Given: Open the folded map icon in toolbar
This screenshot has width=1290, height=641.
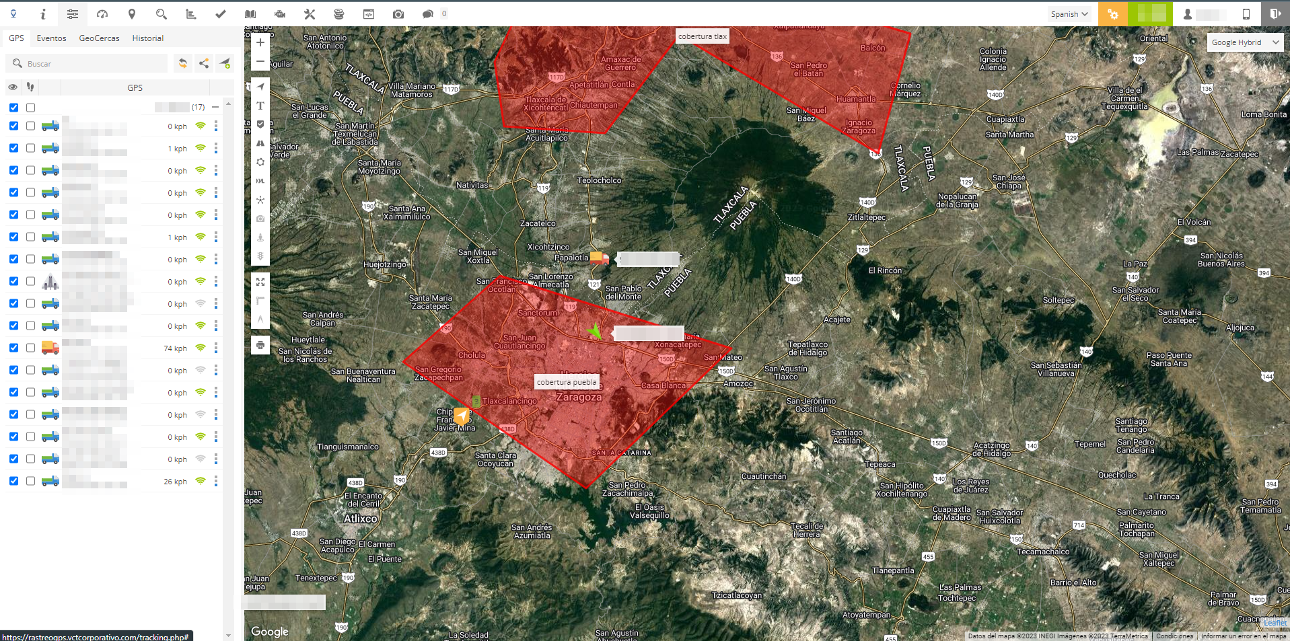Looking at the screenshot, I should coord(250,14).
